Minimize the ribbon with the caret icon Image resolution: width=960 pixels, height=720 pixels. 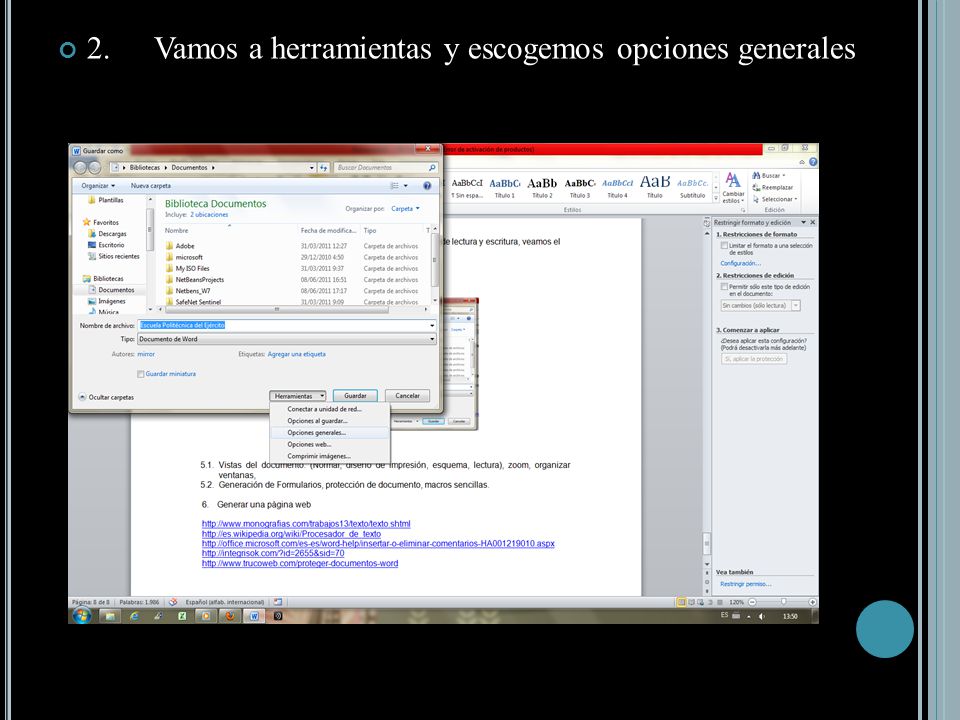(801, 162)
